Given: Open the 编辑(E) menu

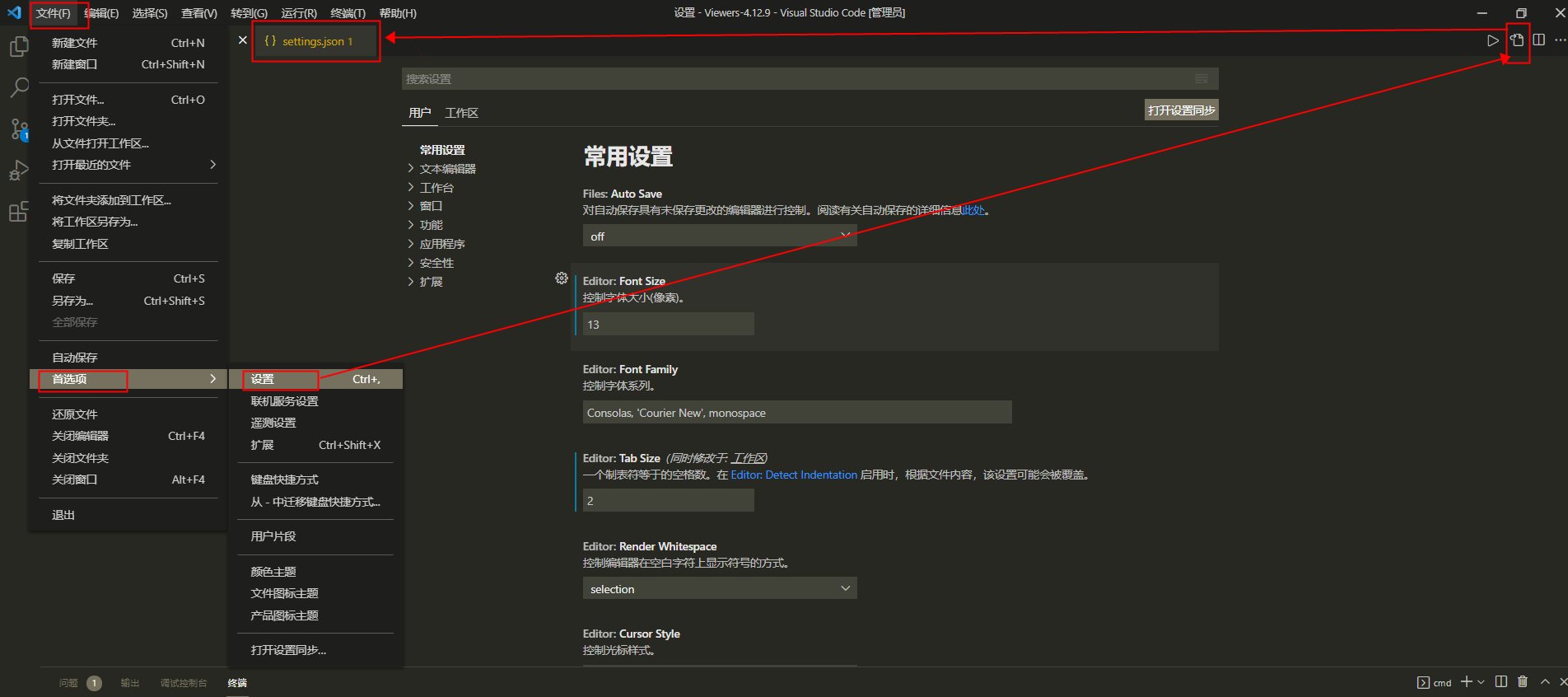Looking at the screenshot, I should [101, 13].
